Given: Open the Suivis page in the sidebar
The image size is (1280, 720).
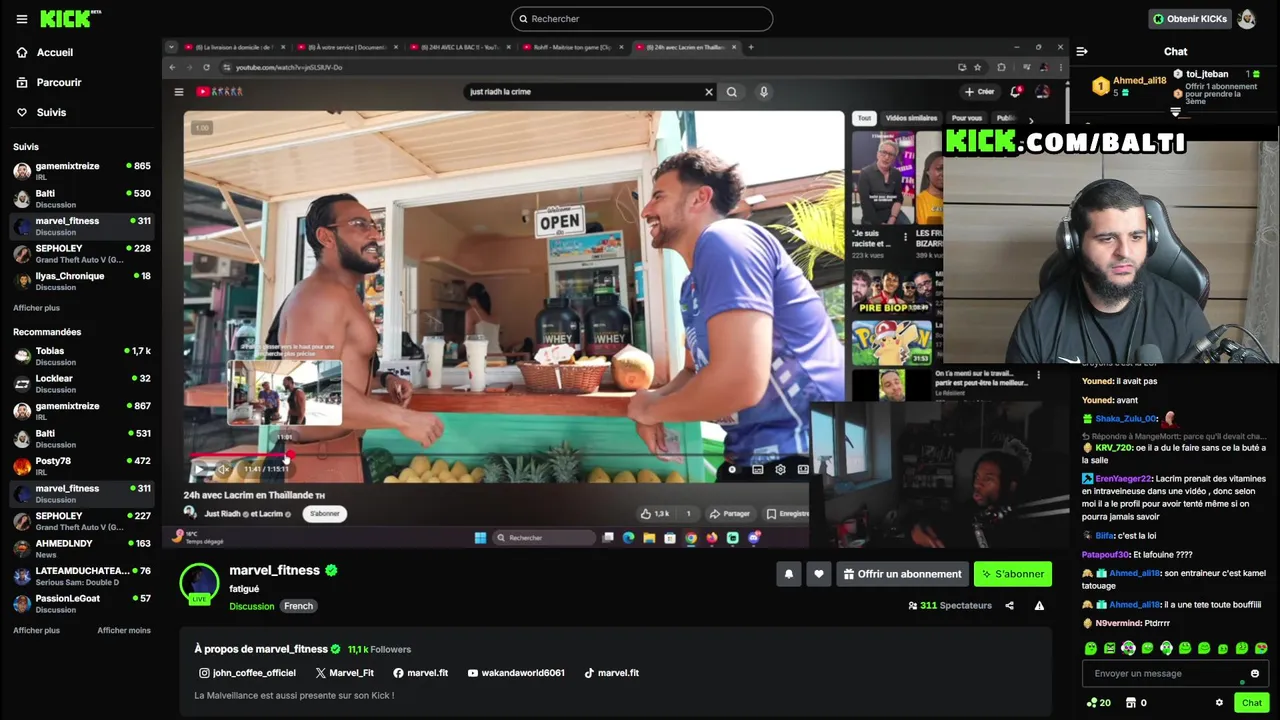Looking at the screenshot, I should point(42,112).
